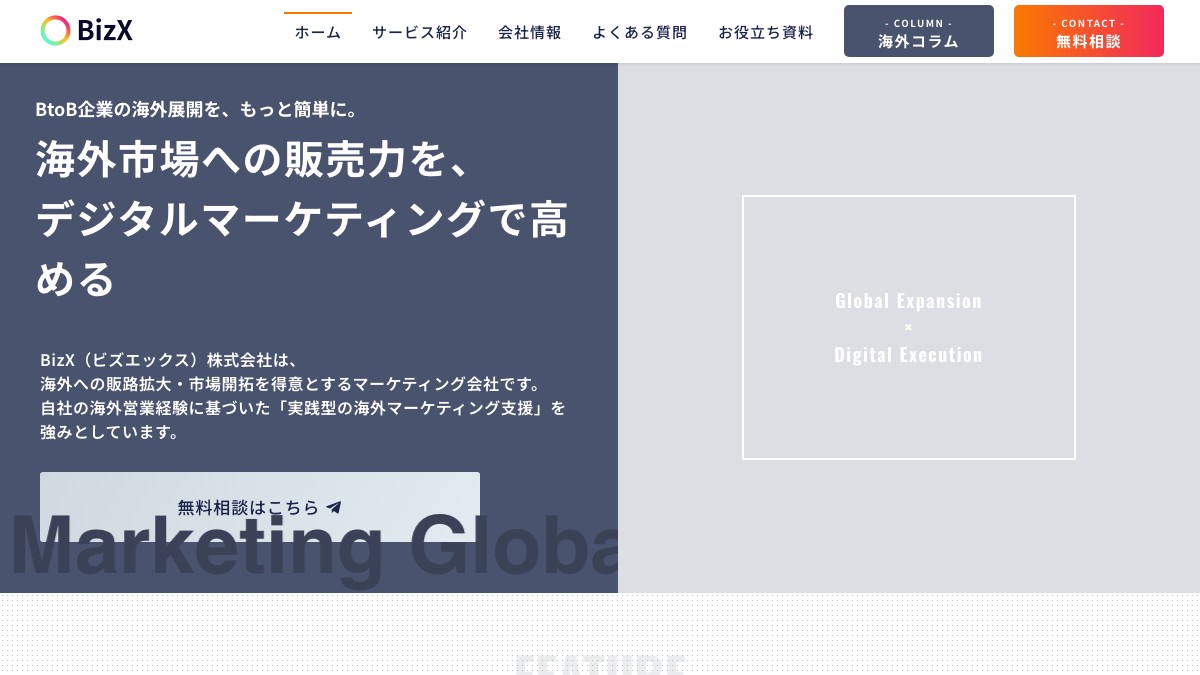Open the ホーム menu item
This screenshot has height=675, width=1200.
(x=318, y=32)
